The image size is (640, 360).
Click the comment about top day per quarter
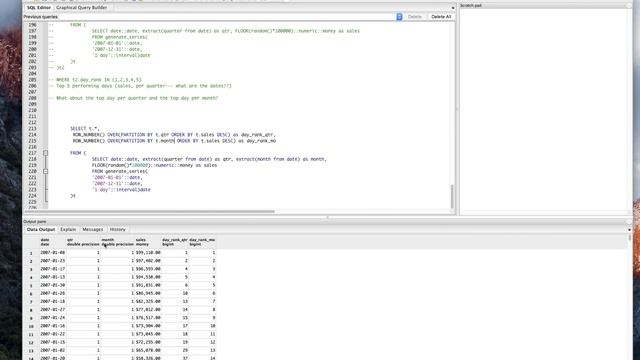pos(133,98)
